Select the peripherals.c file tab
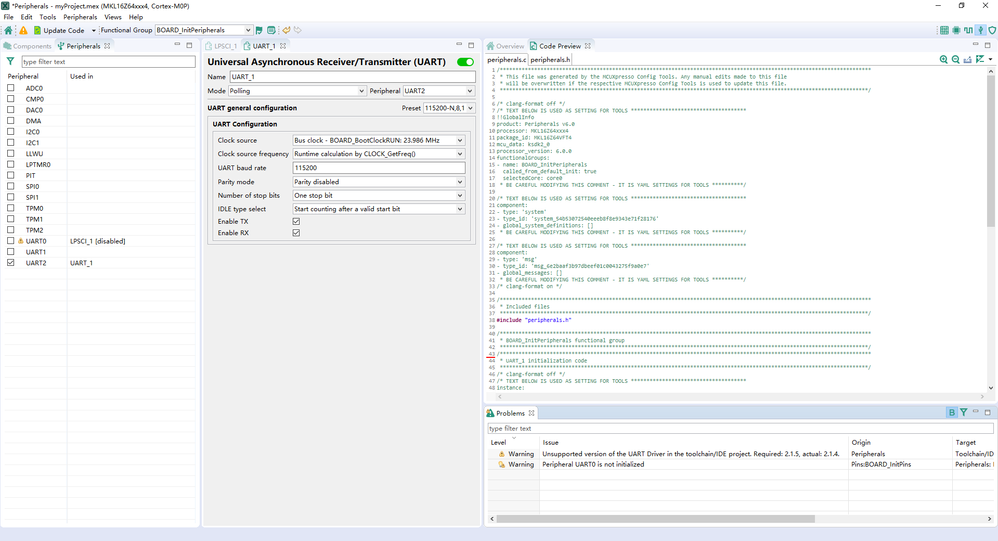 click(x=507, y=60)
